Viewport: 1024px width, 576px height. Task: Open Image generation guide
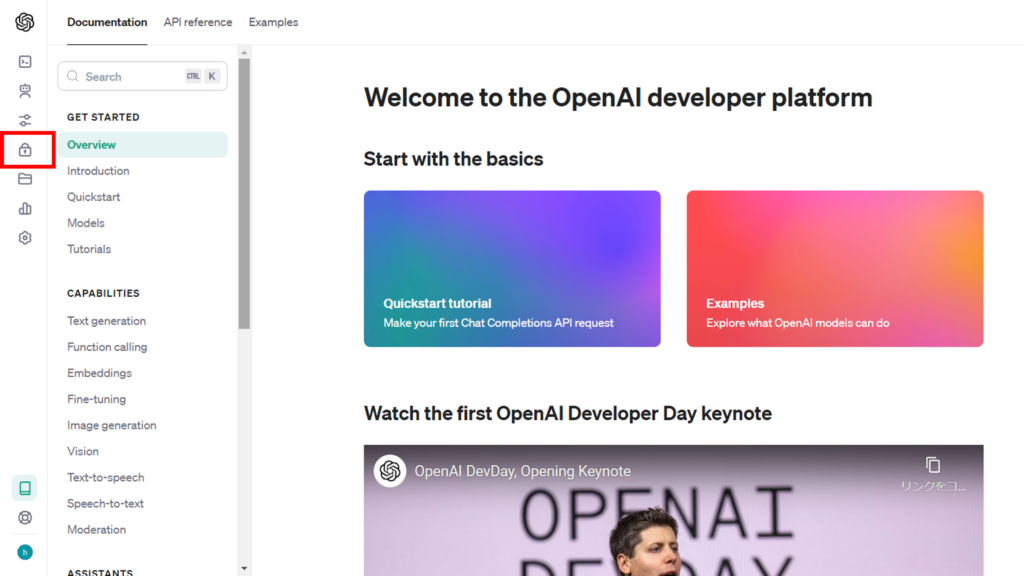pyautogui.click(x=112, y=426)
